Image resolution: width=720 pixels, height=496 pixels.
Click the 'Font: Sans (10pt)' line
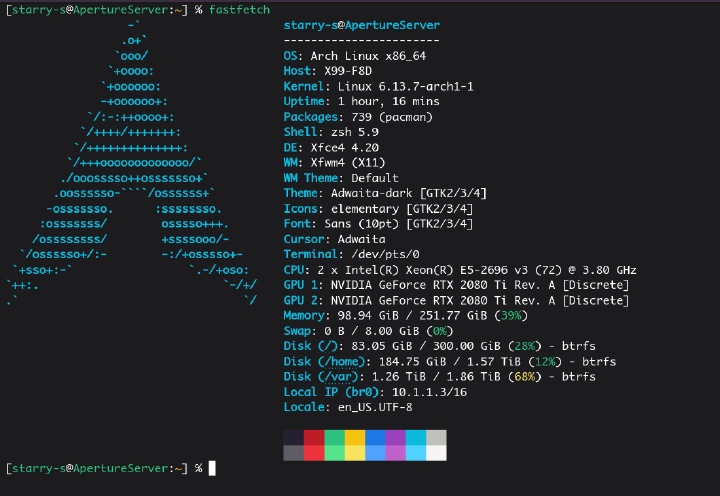[x=378, y=224]
